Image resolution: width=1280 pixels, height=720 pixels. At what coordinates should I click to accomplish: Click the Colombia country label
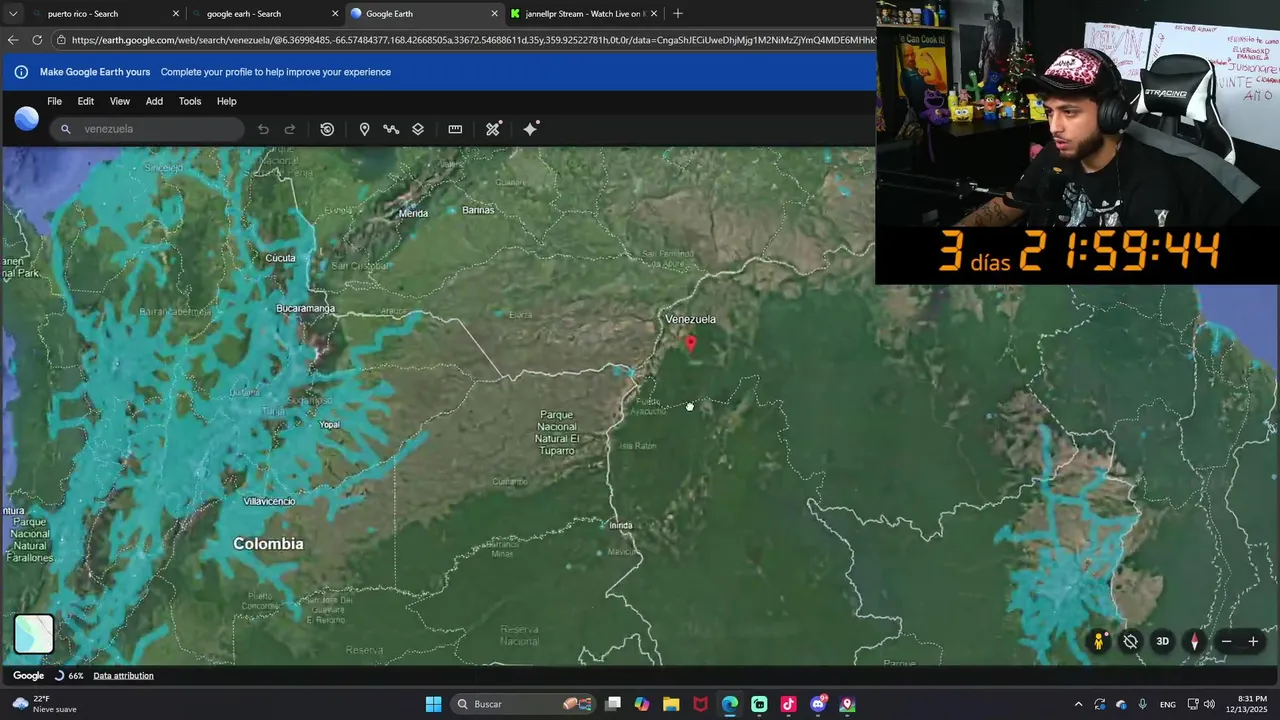(x=268, y=544)
